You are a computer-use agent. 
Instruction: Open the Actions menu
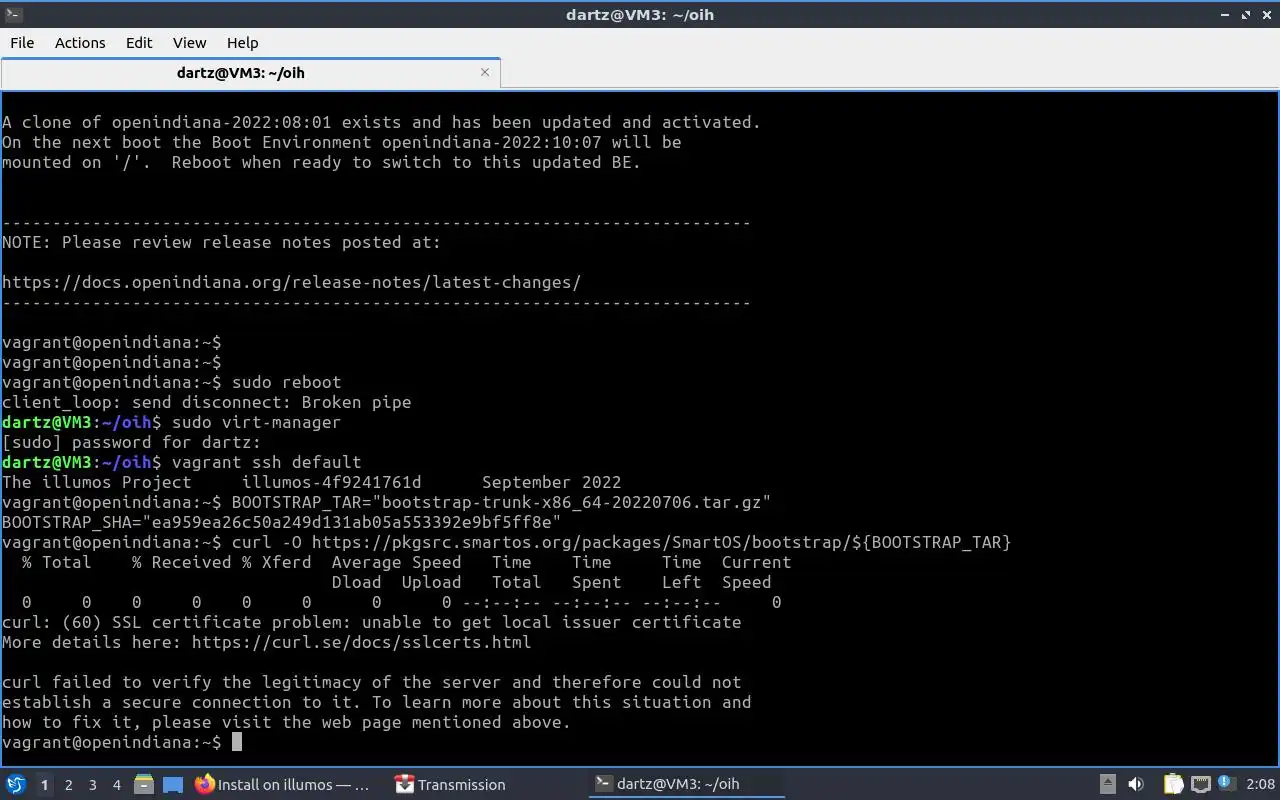pyautogui.click(x=80, y=42)
